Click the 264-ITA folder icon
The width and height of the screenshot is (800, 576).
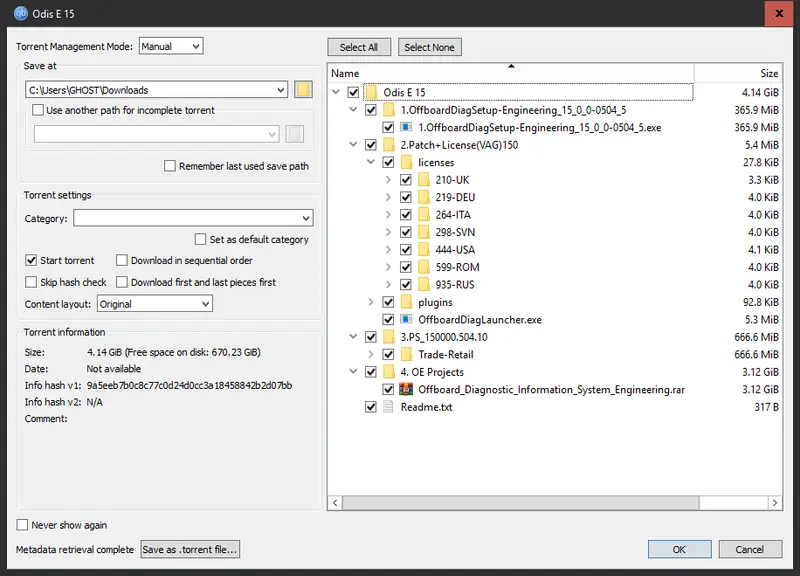(x=423, y=215)
